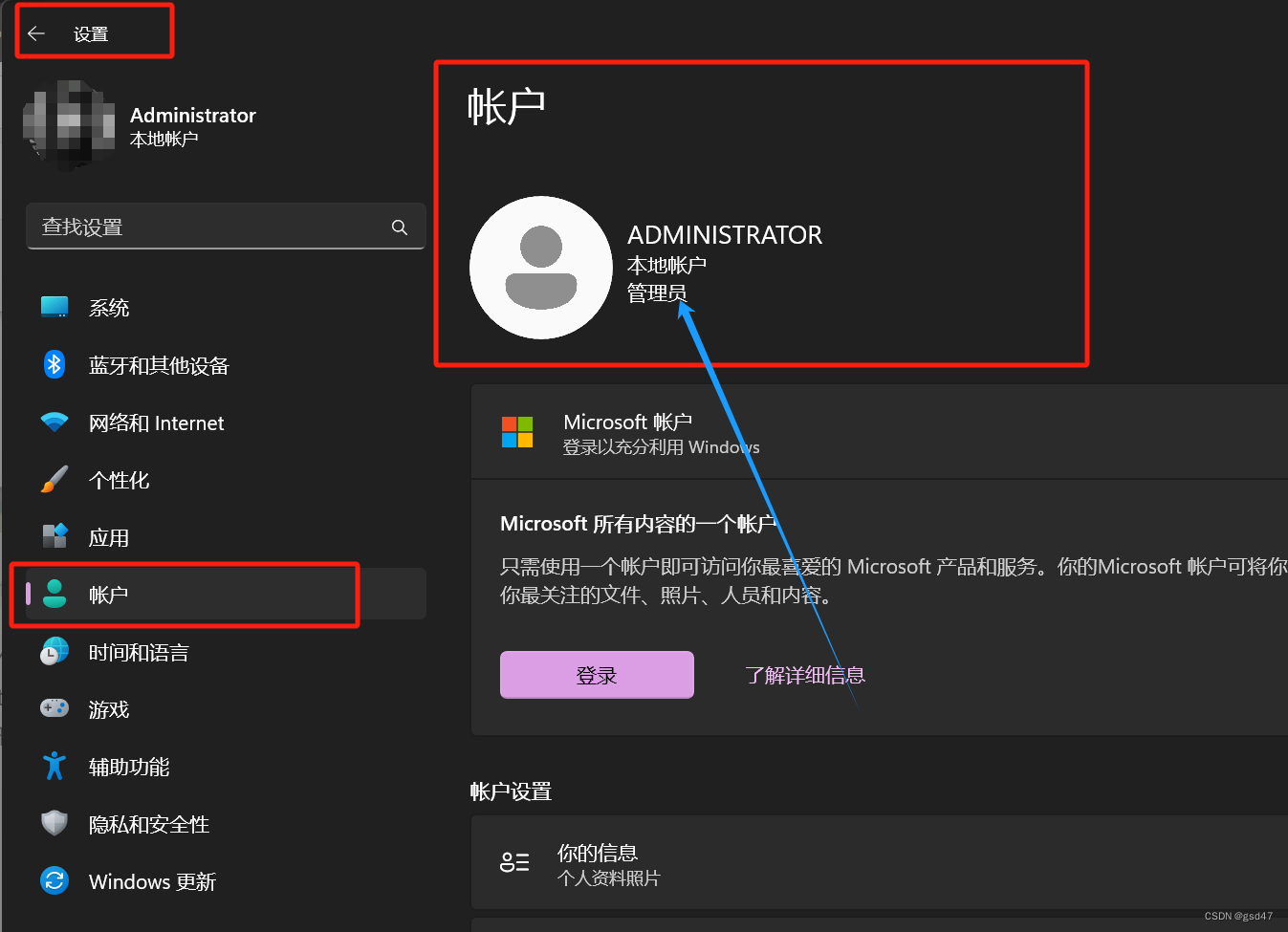Viewport: 1288px width, 932px height.
Task: Open 系统 settings category
Action: 226,307
